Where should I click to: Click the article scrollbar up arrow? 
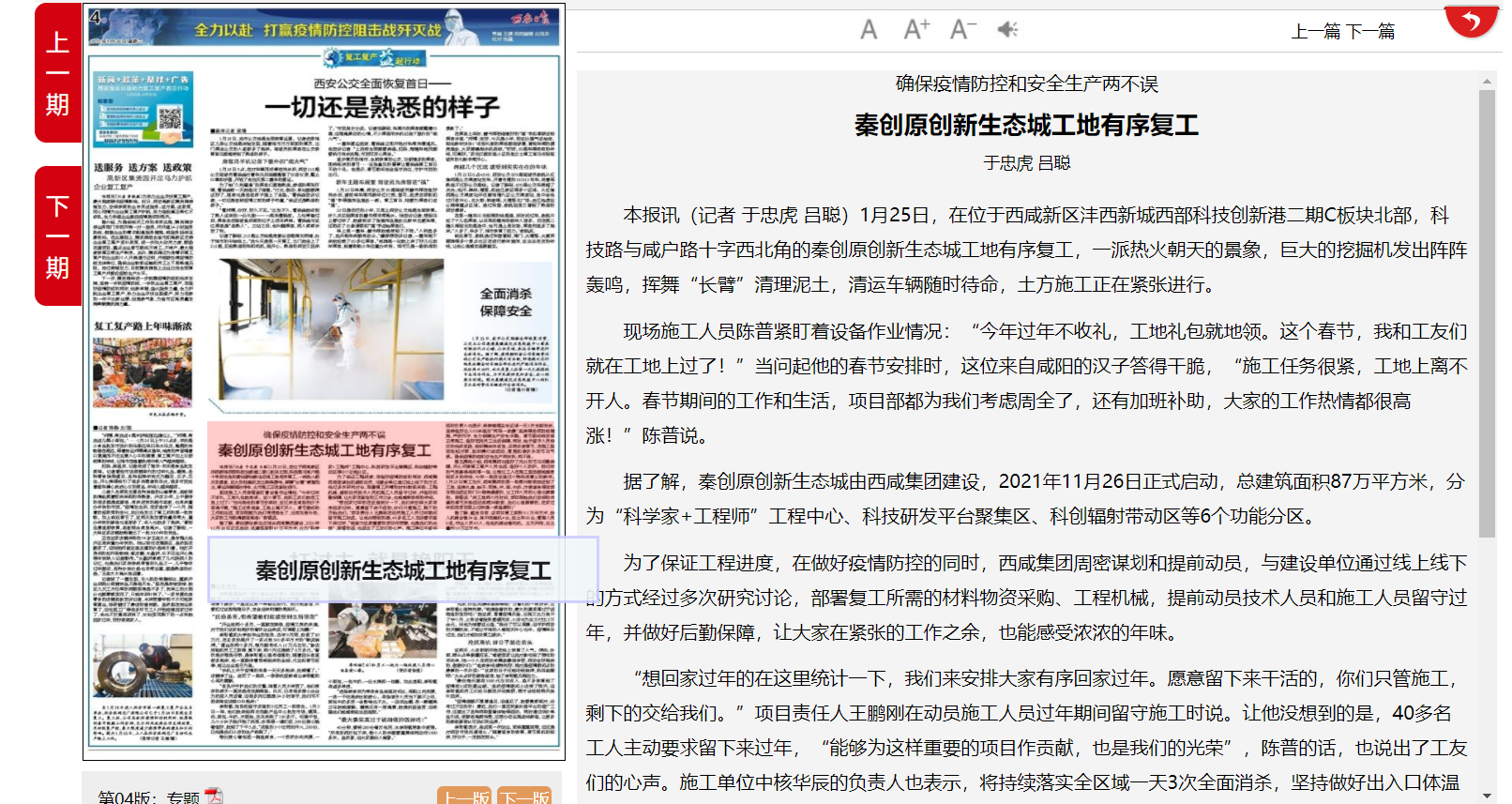pos(1487,82)
